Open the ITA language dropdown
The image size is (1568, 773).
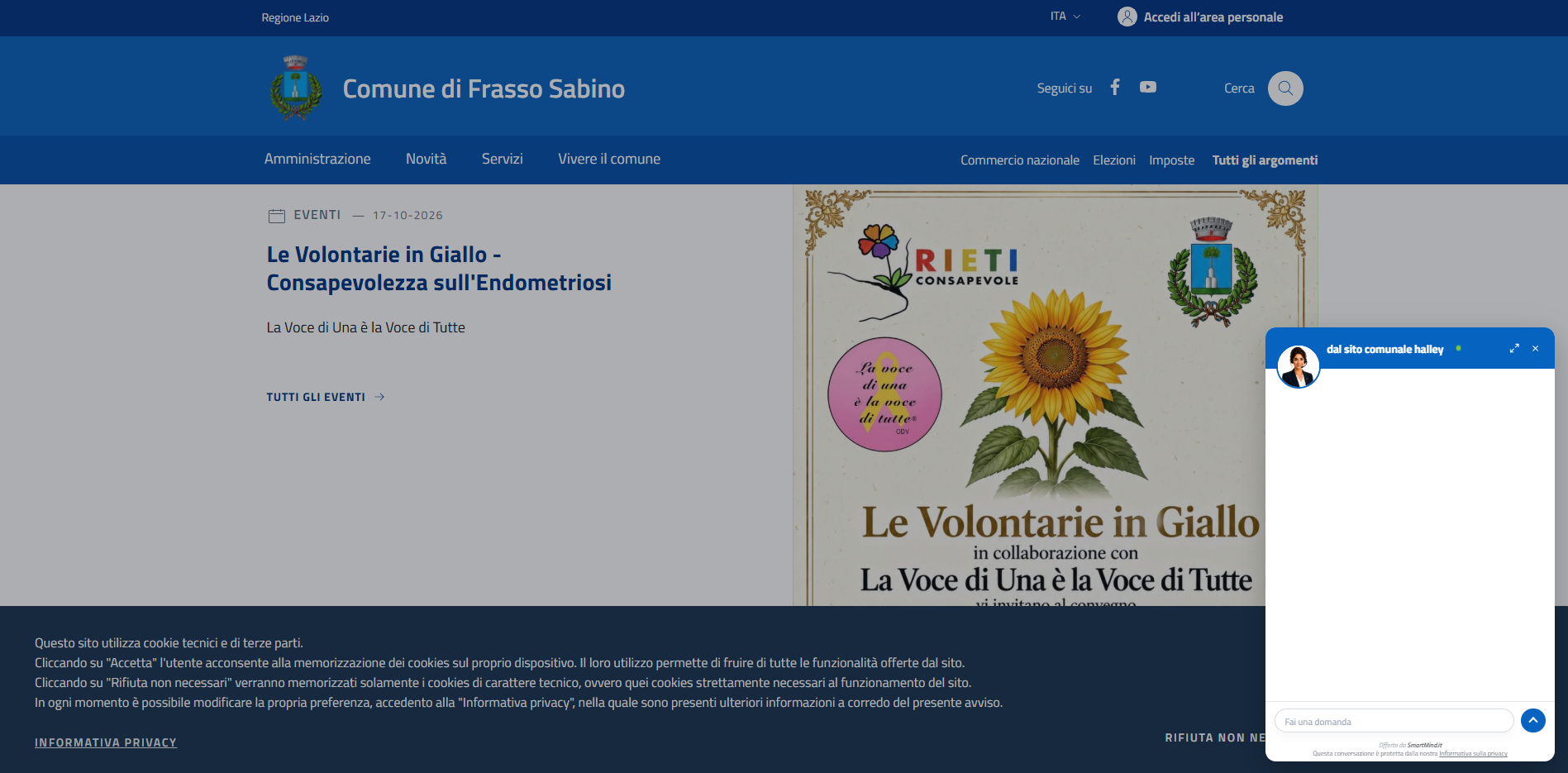[1065, 17]
